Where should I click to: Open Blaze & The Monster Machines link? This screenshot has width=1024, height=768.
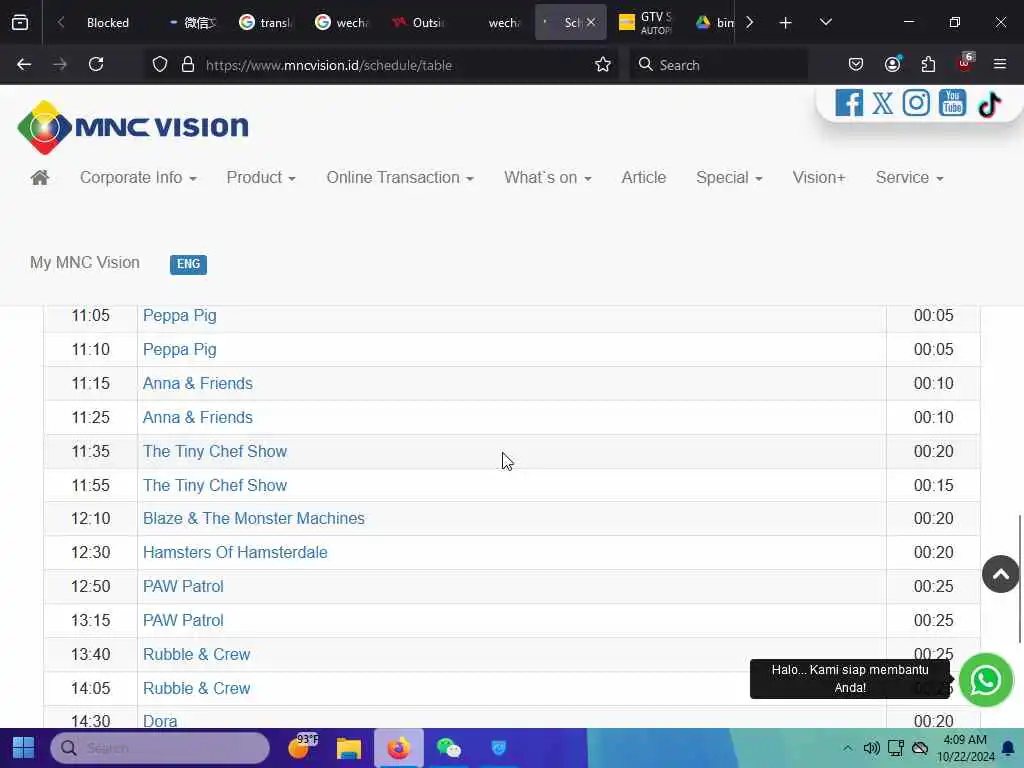253,519
